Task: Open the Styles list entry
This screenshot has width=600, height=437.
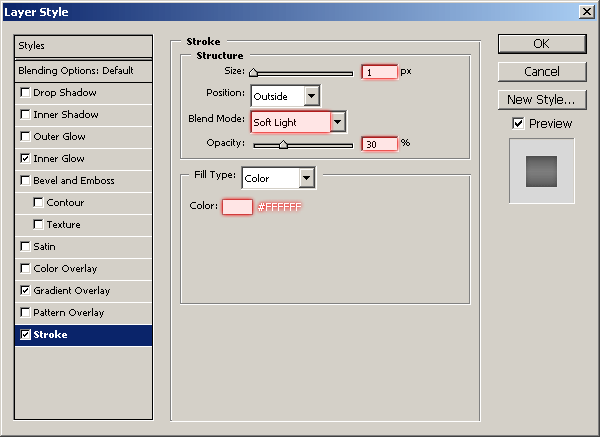Action: tap(83, 46)
